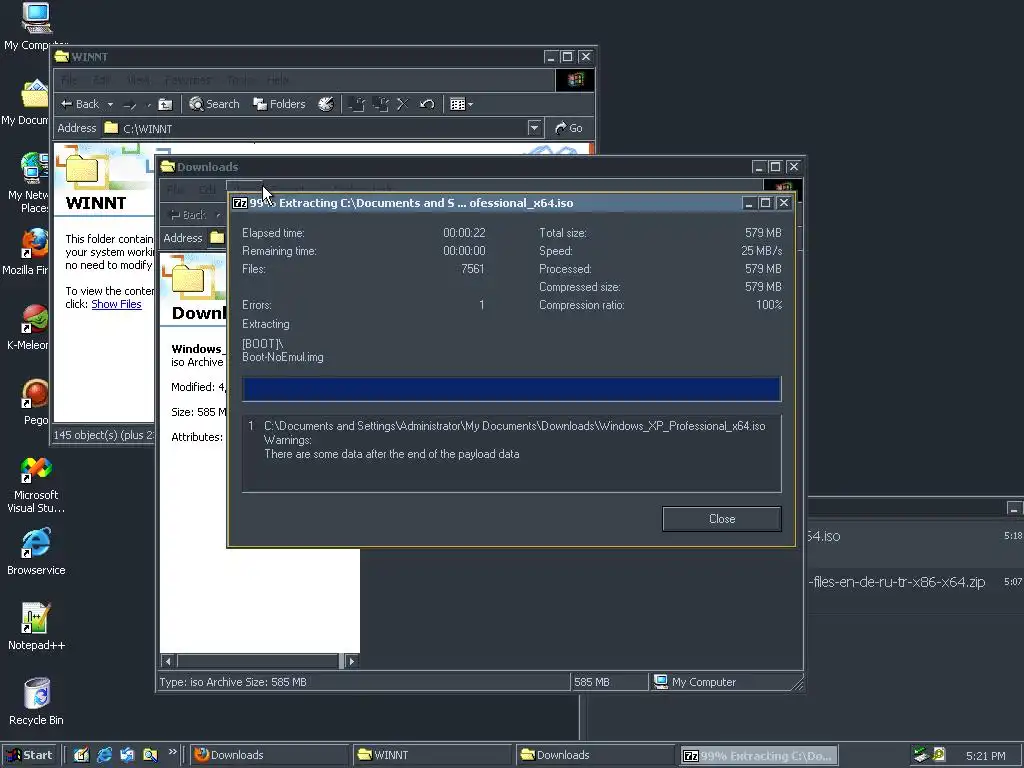Click zip file entry in background download list
1024x768 pixels.
(916, 583)
